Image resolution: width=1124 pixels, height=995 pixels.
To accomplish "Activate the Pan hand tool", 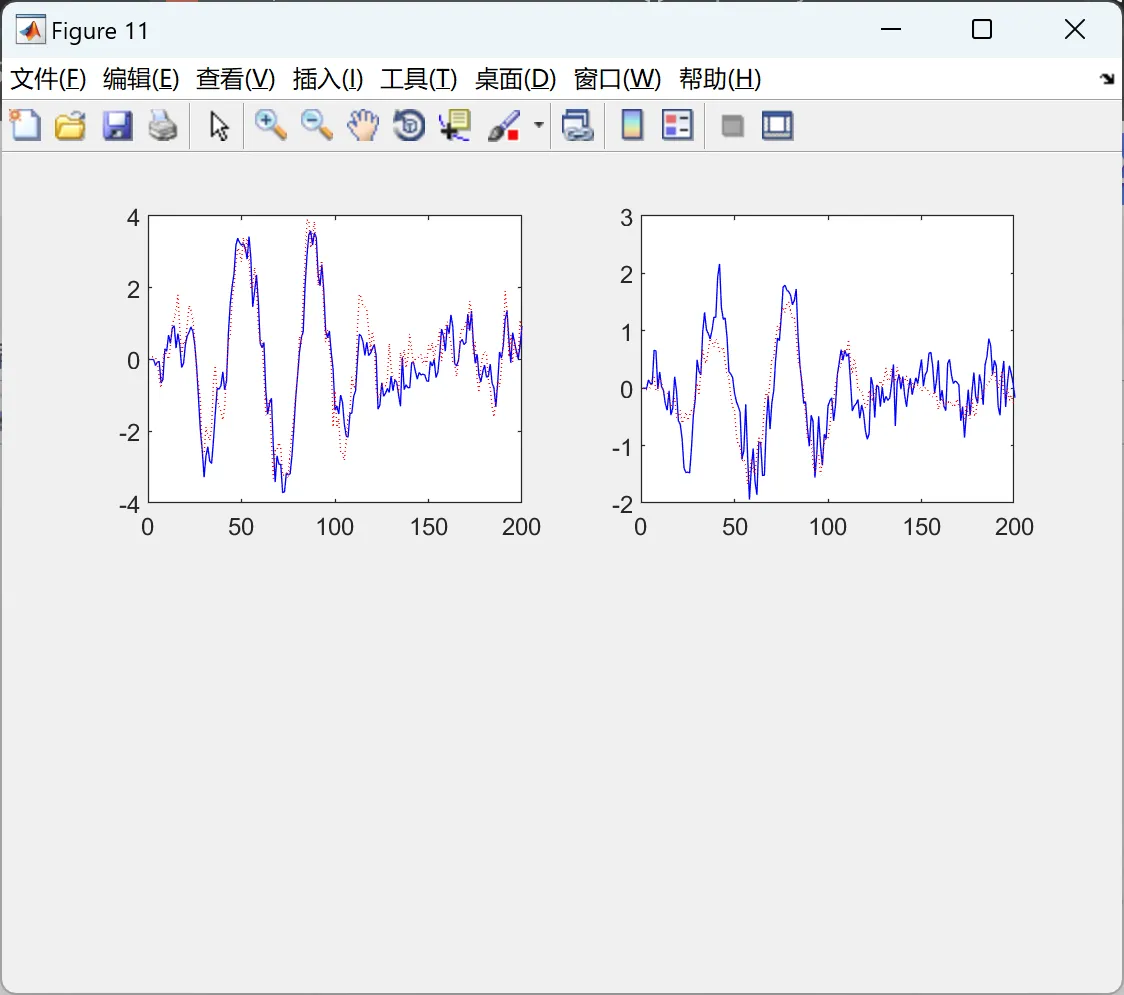I will click(x=363, y=125).
